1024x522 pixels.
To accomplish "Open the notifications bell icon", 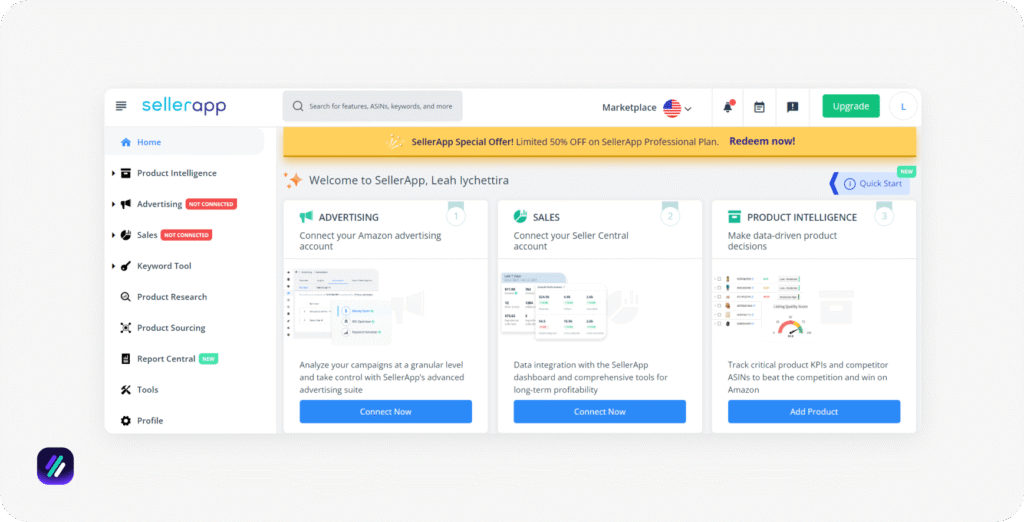I will 728,107.
